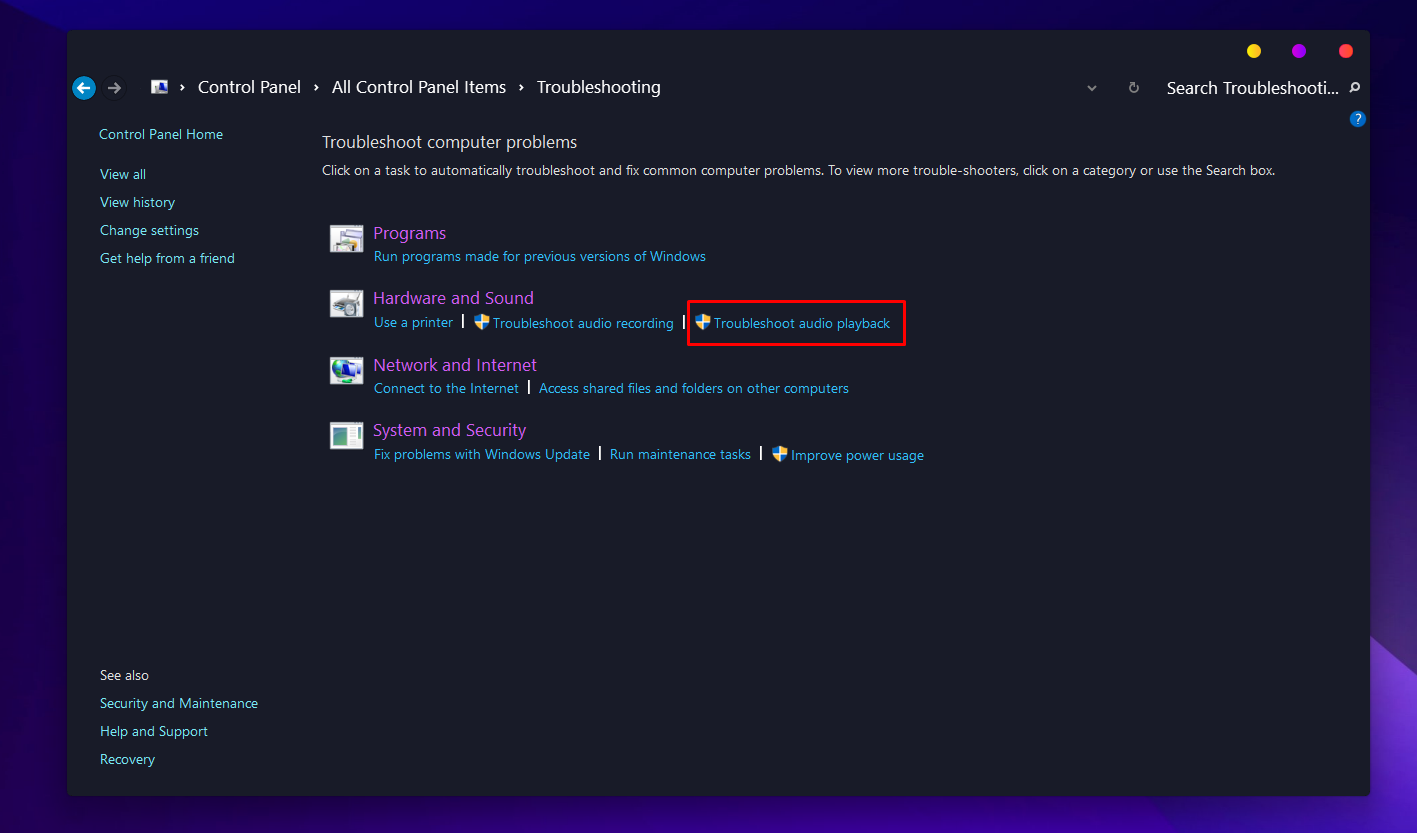Open Network and Internet heading
Image resolution: width=1417 pixels, height=833 pixels.
coord(455,365)
